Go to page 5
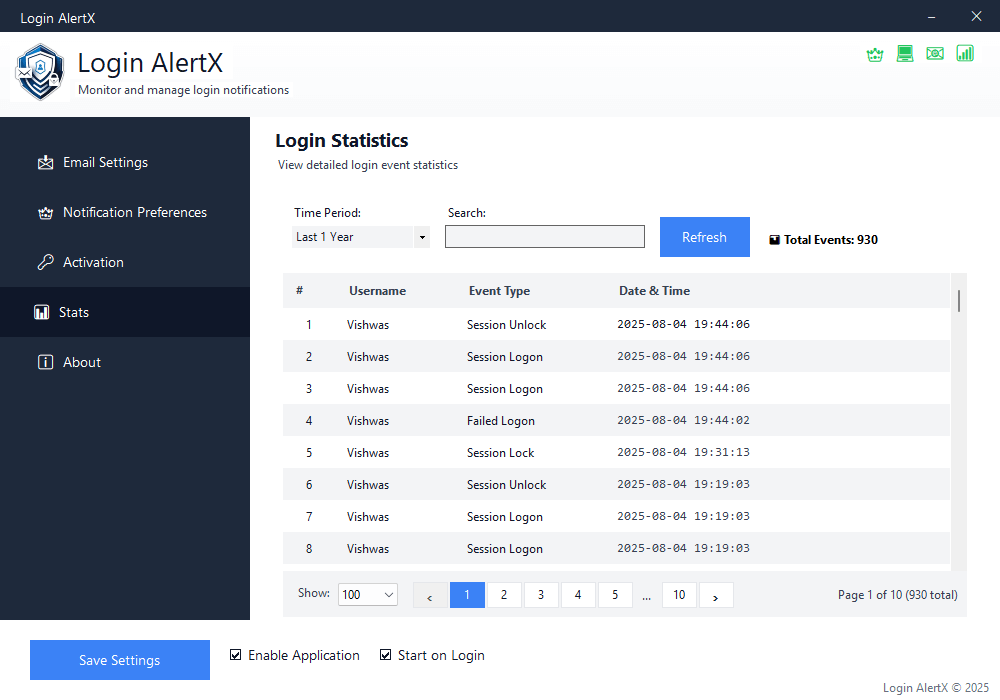Viewport: 1000px width, 700px height. point(615,595)
